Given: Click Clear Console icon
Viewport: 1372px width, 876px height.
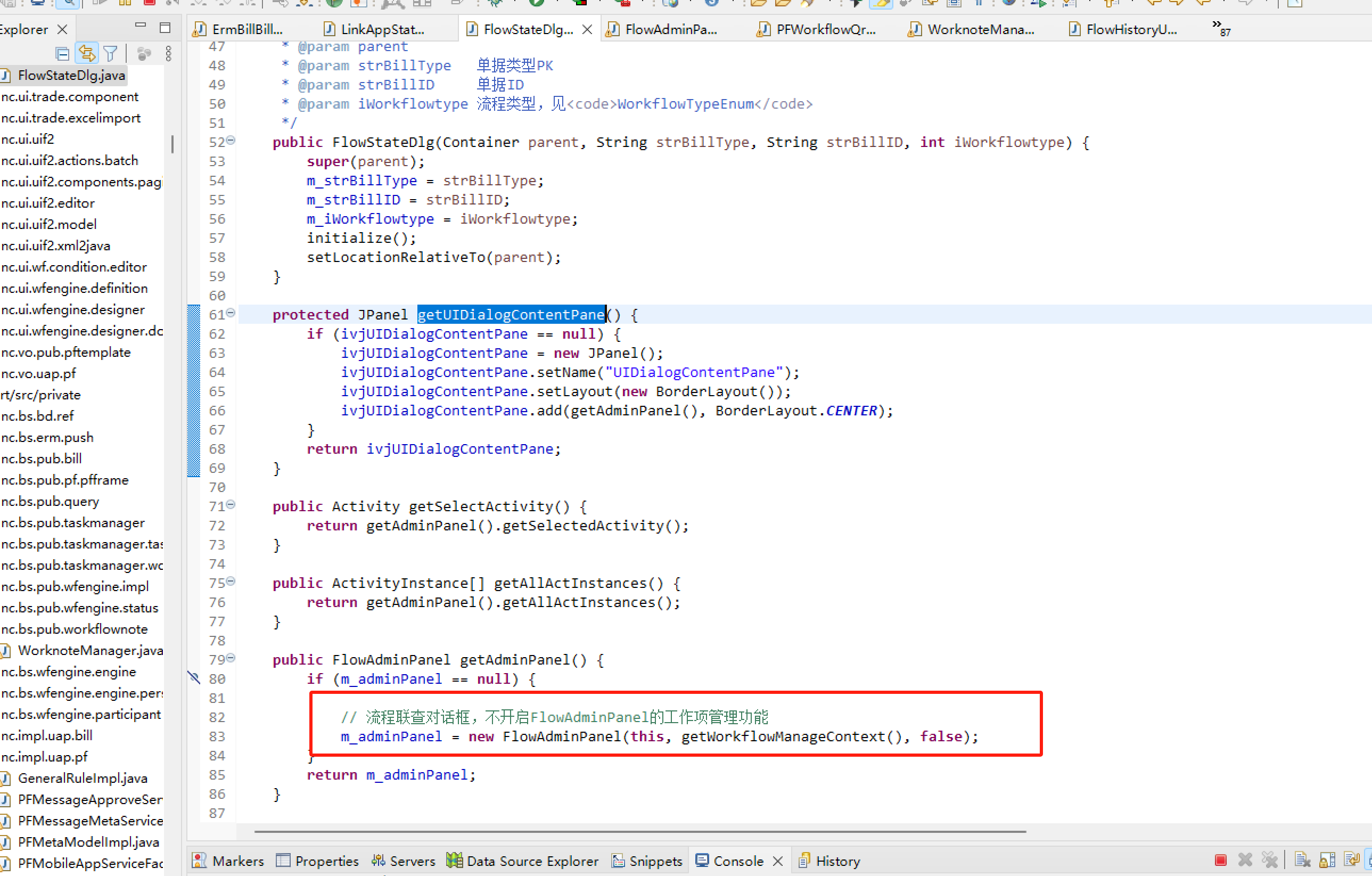Looking at the screenshot, I should click(1302, 860).
